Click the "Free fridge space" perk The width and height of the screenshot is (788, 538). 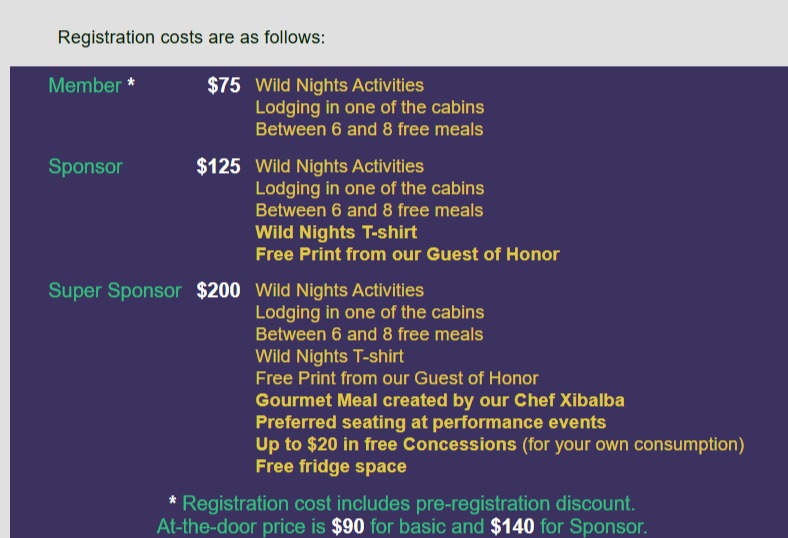coord(331,466)
